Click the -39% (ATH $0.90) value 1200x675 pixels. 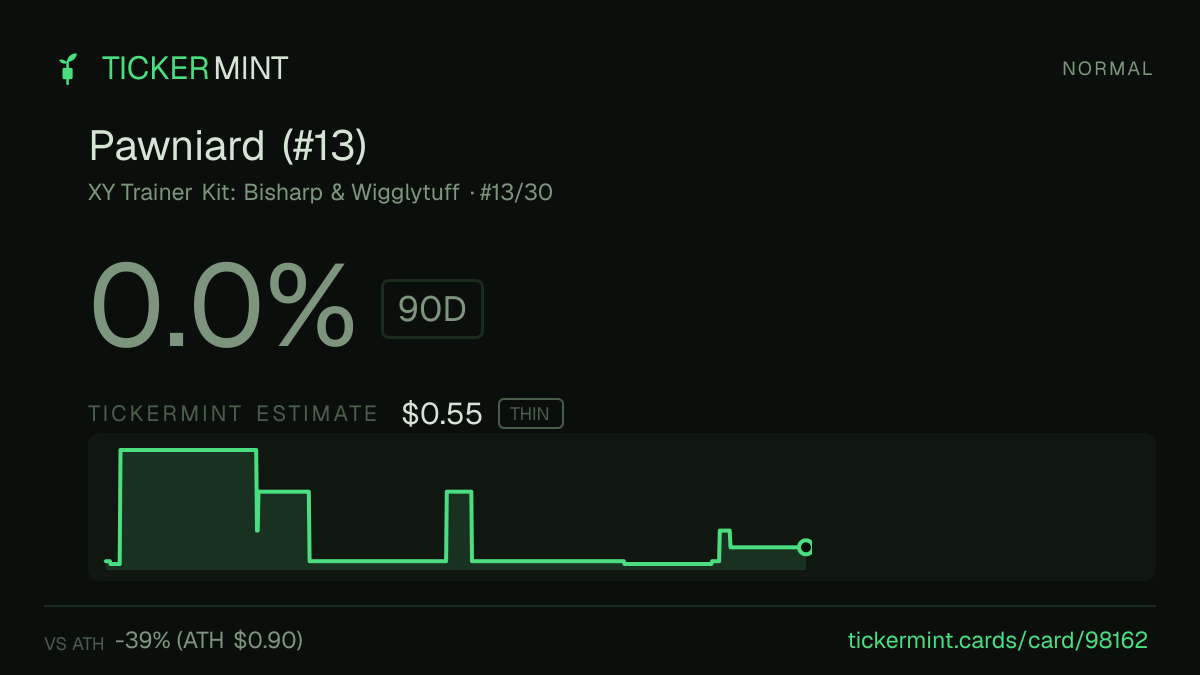(209, 640)
